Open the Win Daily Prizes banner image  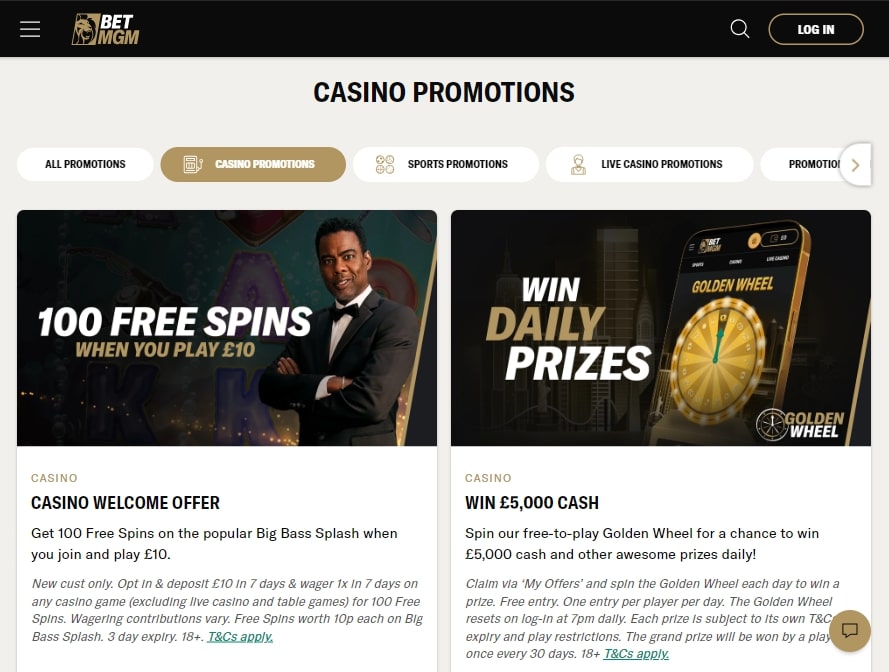661,328
